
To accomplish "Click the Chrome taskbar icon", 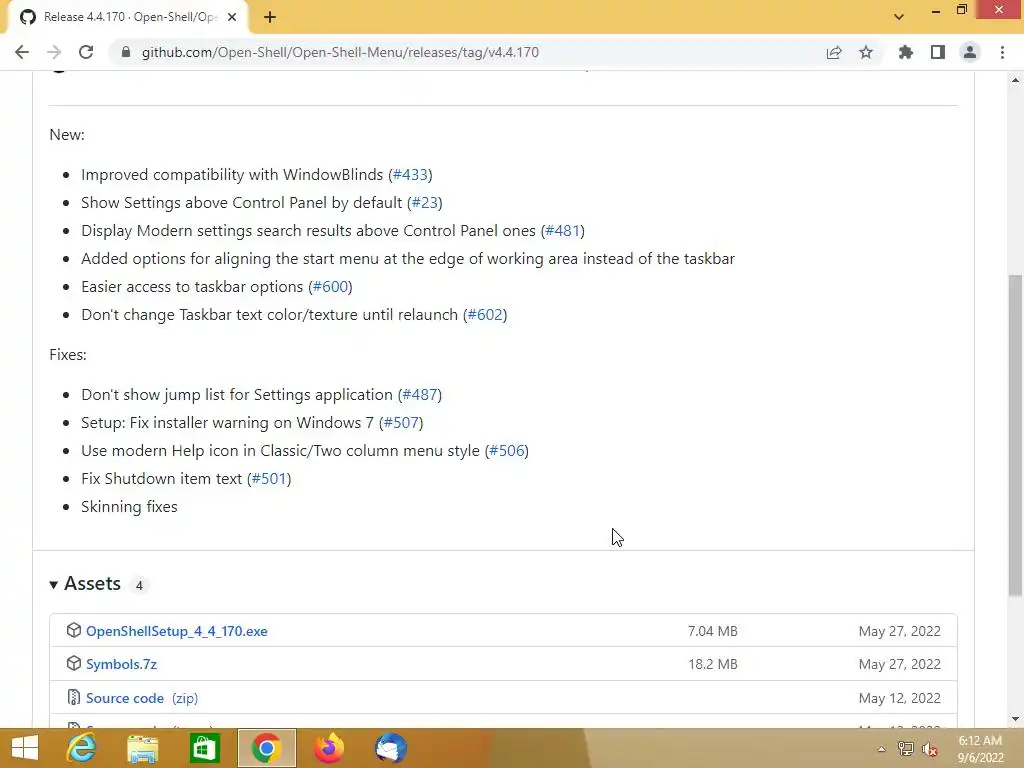I will [x=266, y=748].
